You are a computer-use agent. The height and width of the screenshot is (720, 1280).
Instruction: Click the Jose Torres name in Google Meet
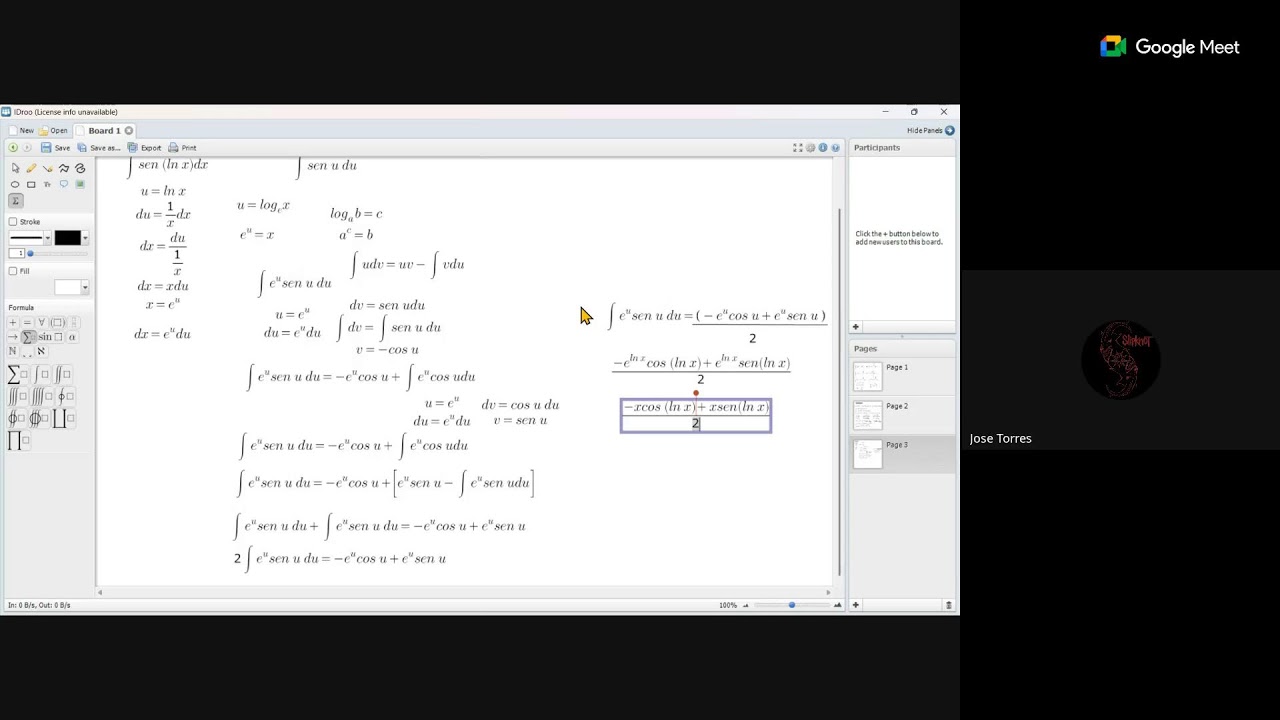[1000, 438]
